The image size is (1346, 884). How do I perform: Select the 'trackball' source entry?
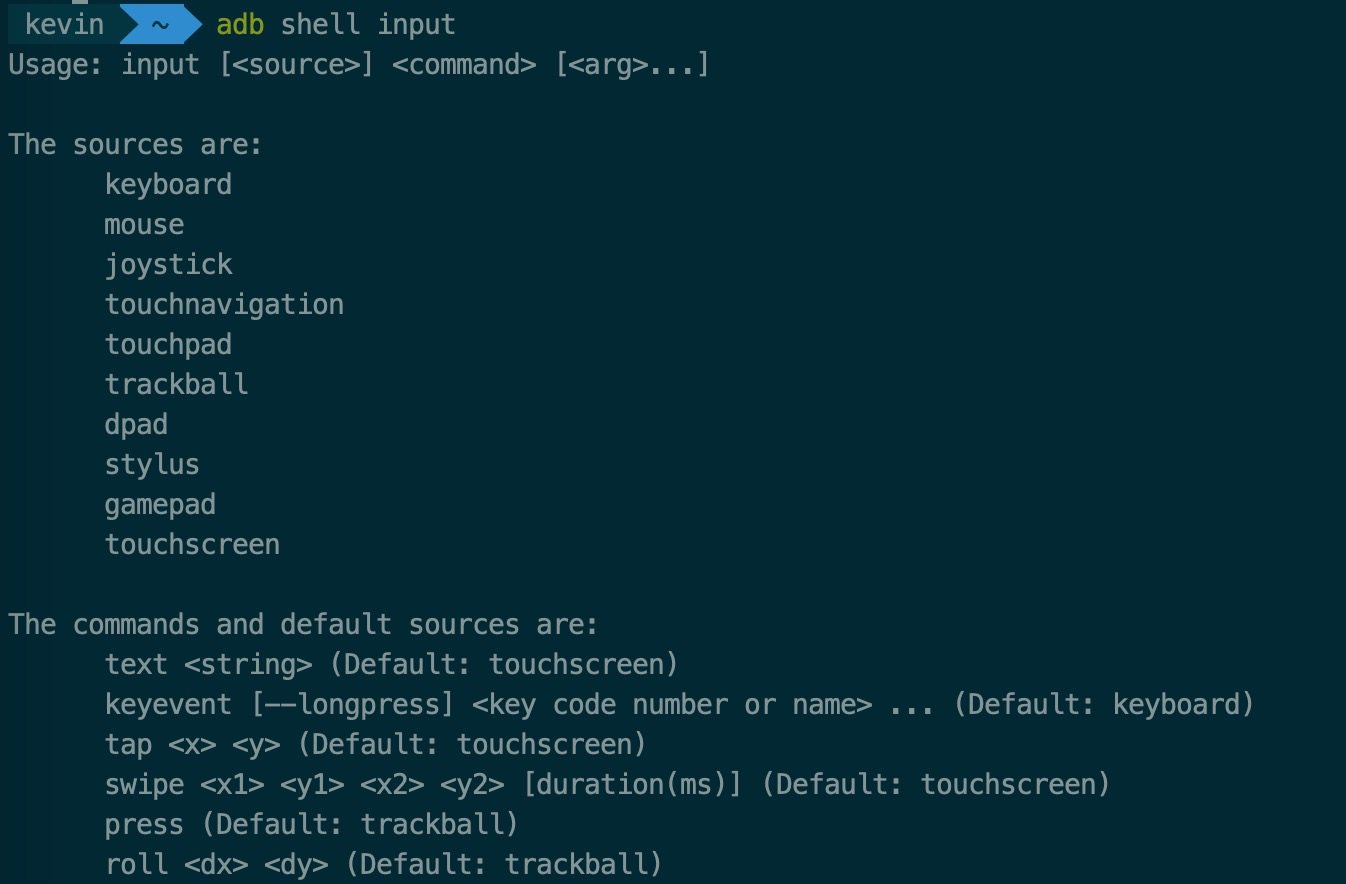[176, 385]
